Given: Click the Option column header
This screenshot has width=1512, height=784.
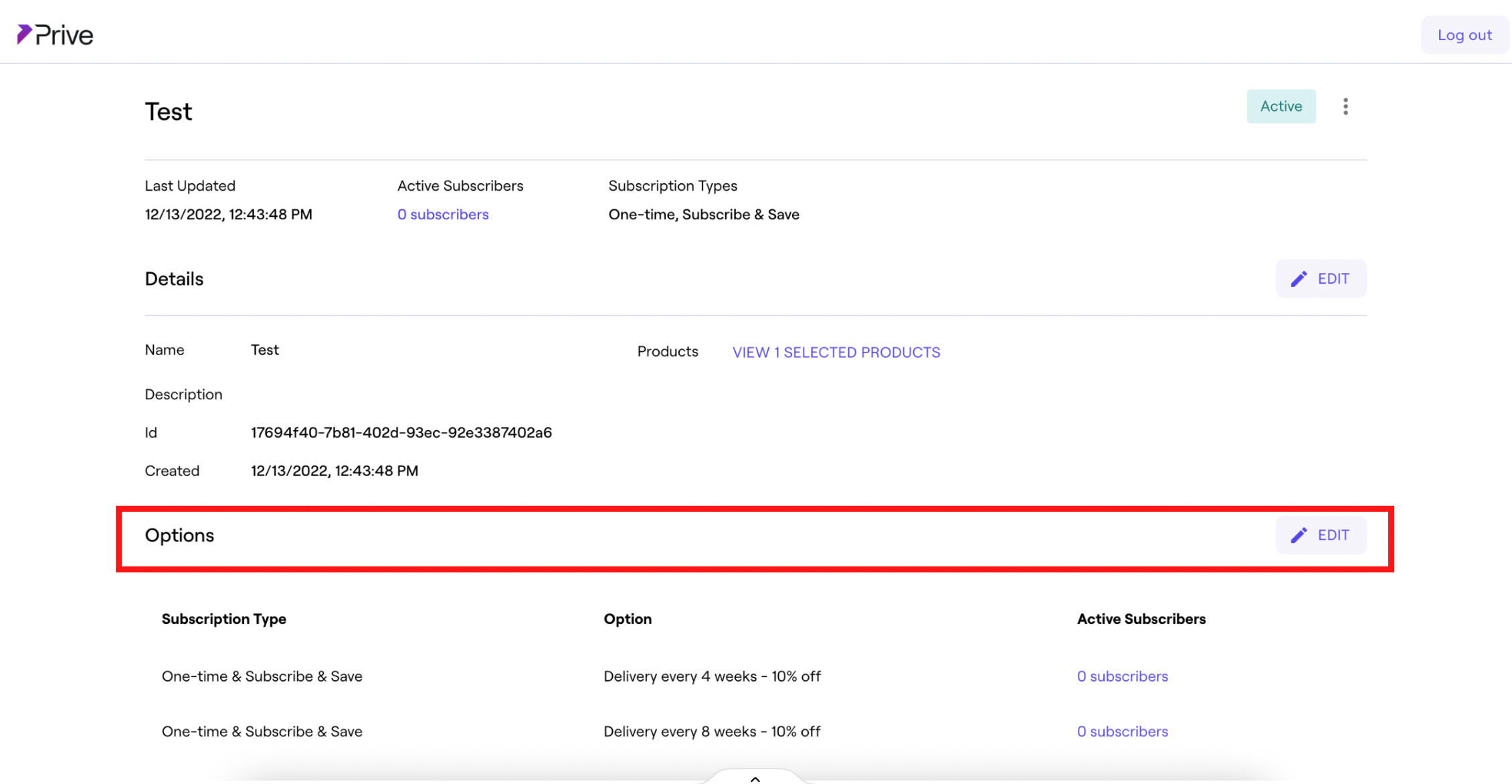Looking at the screenshot, I should [628, 619].
